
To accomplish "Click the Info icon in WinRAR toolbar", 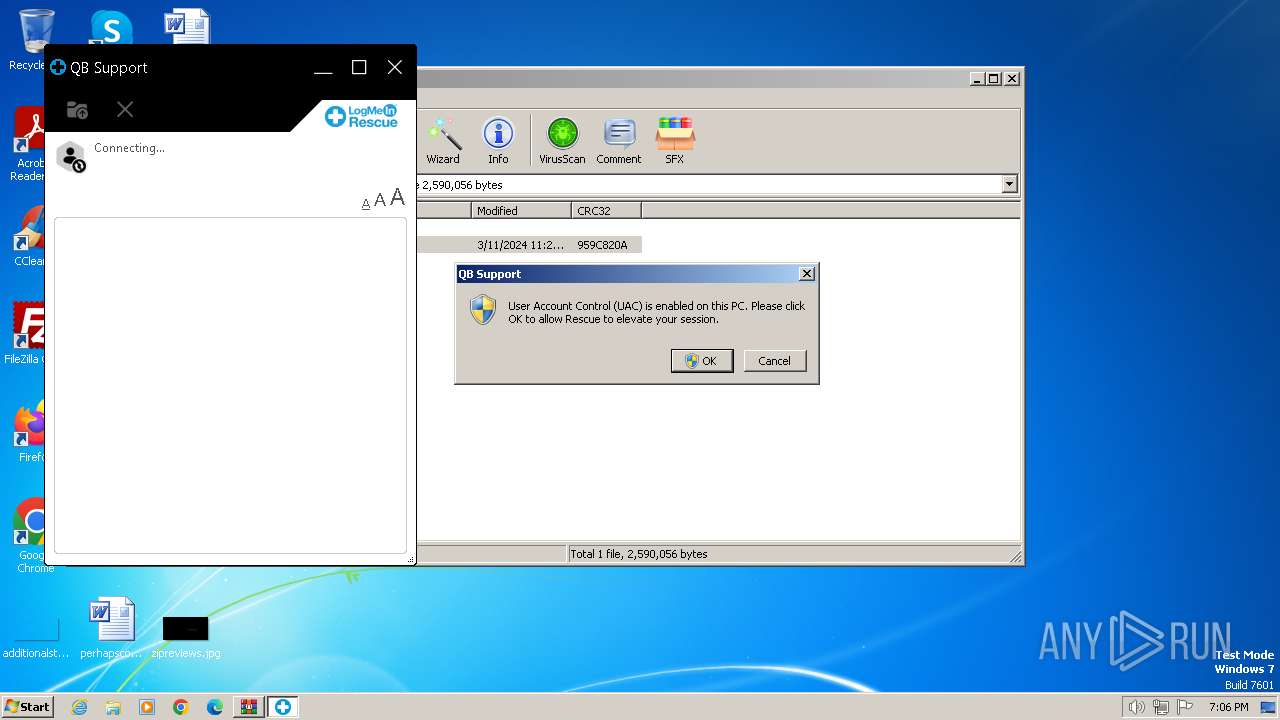I will [x=498, y=141].
